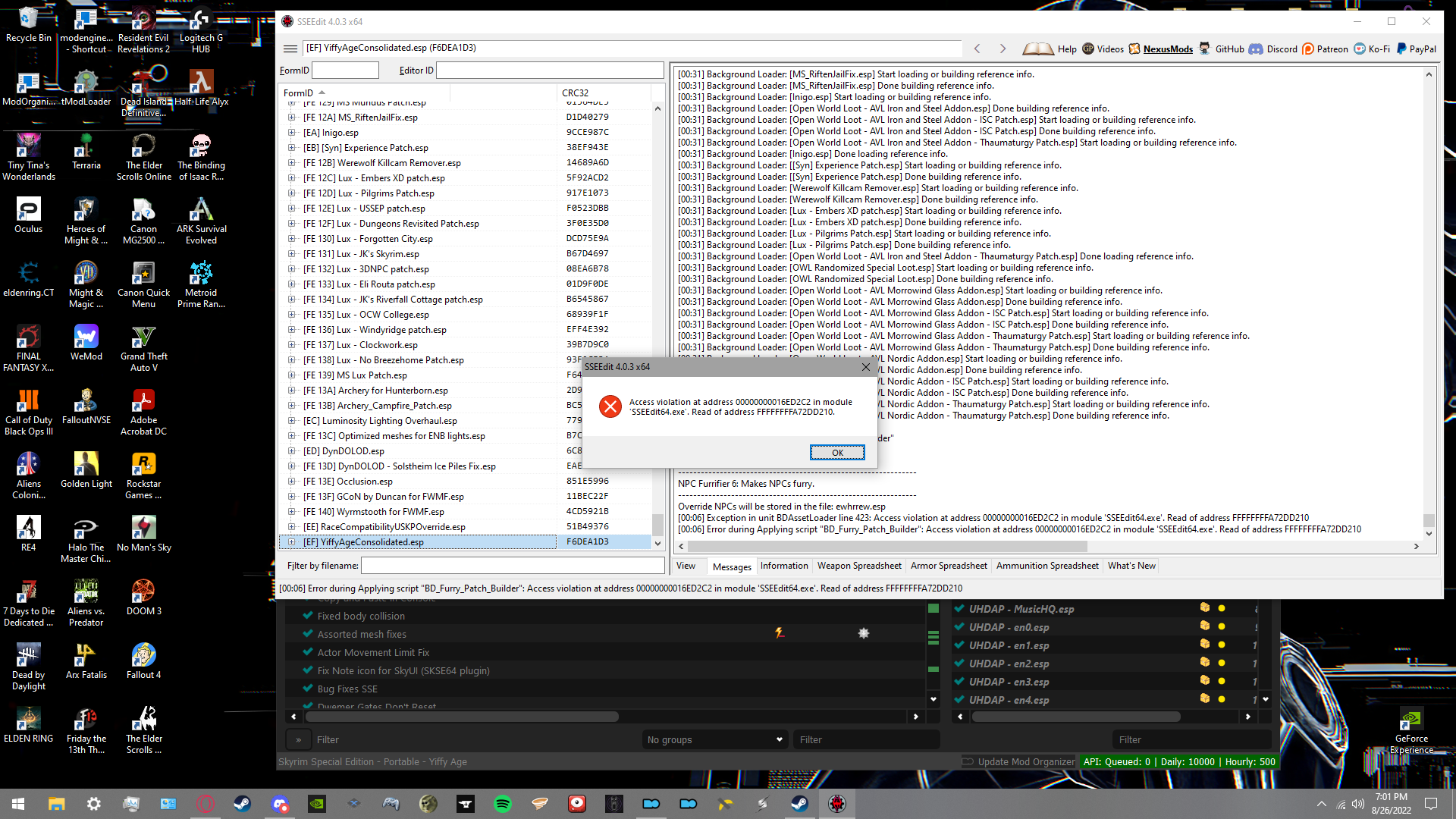
Task: Click the archive flag icon on UHDAP - en1.esp
Action: tap(1204, 645)
